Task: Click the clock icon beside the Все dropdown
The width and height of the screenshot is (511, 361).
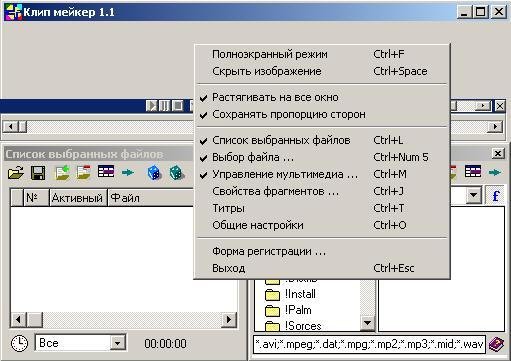Action: pos(20,343)
